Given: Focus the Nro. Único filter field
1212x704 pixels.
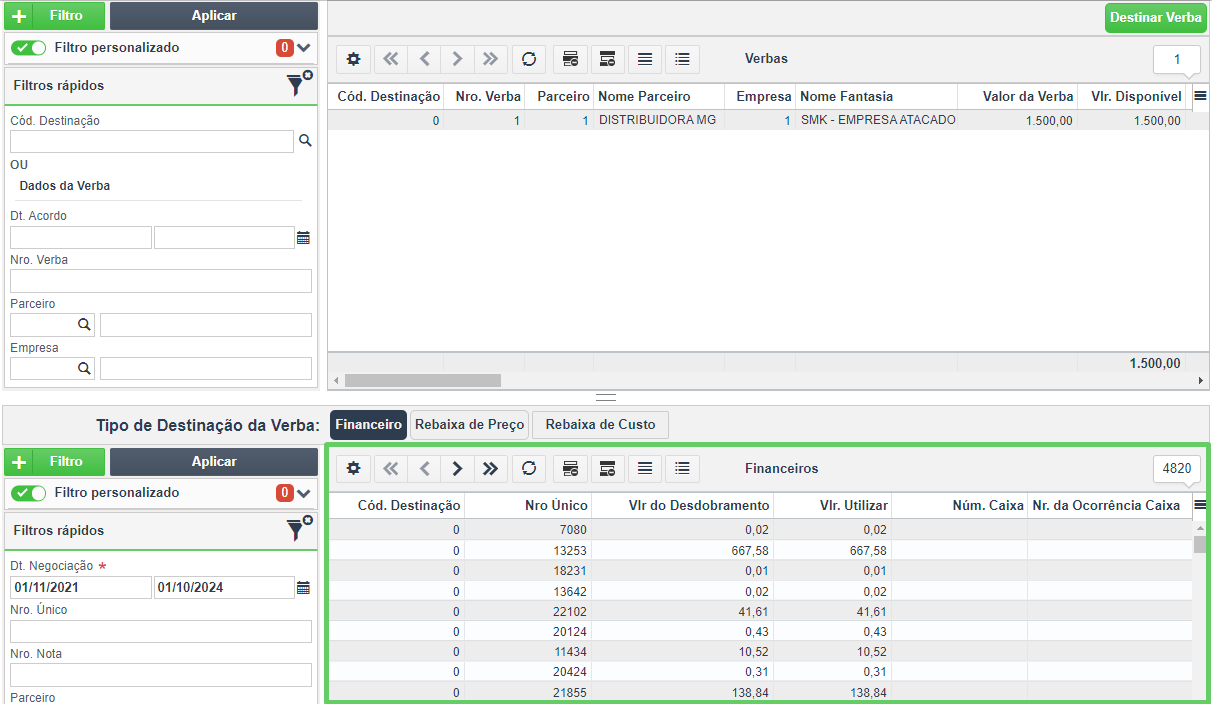Looking at the screenshot, I should [161, 631].
